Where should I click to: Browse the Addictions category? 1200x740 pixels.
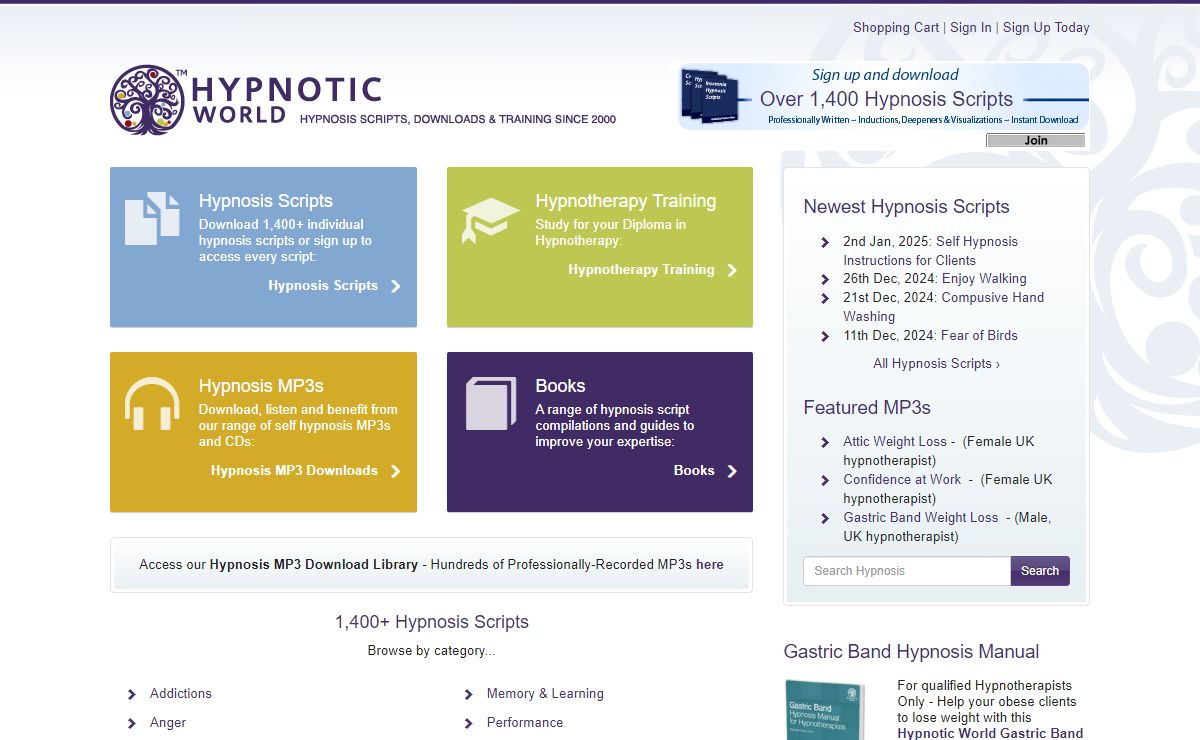coord(181,694)
